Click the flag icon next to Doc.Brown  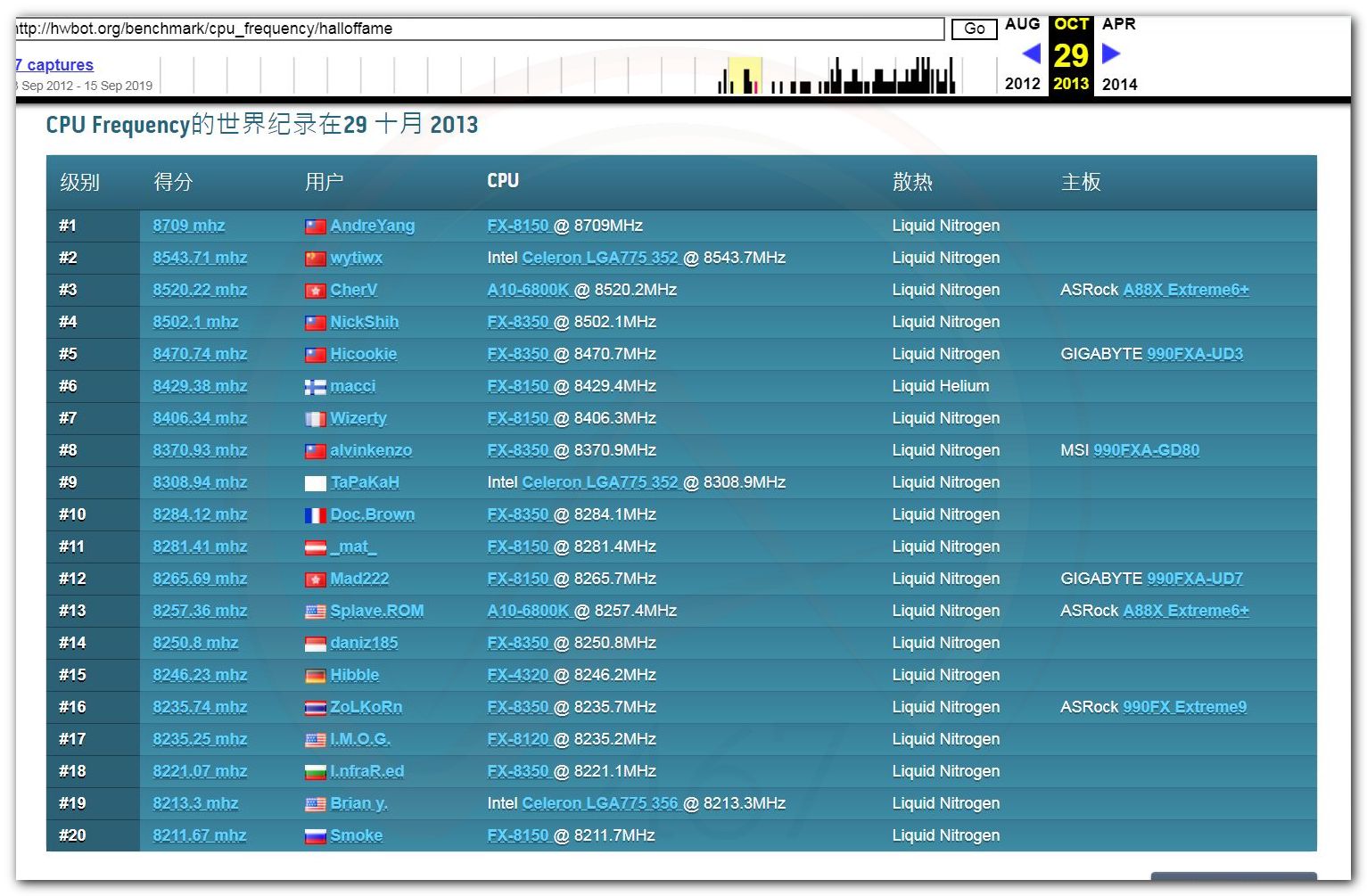(315, 515)
